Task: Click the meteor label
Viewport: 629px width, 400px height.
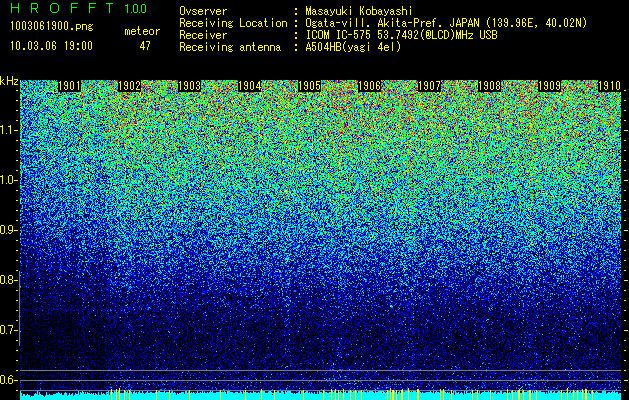Action: (x=142, y=31)
